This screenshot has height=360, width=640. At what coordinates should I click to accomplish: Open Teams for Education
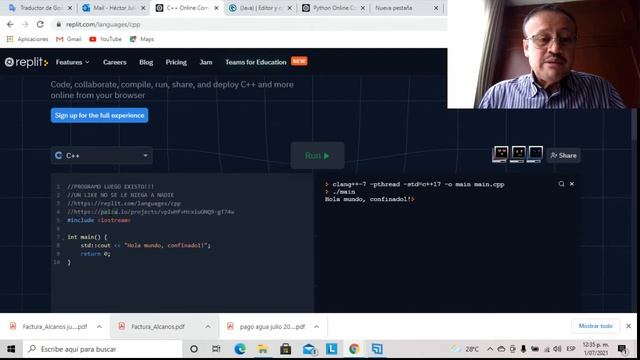click(256, 62)
